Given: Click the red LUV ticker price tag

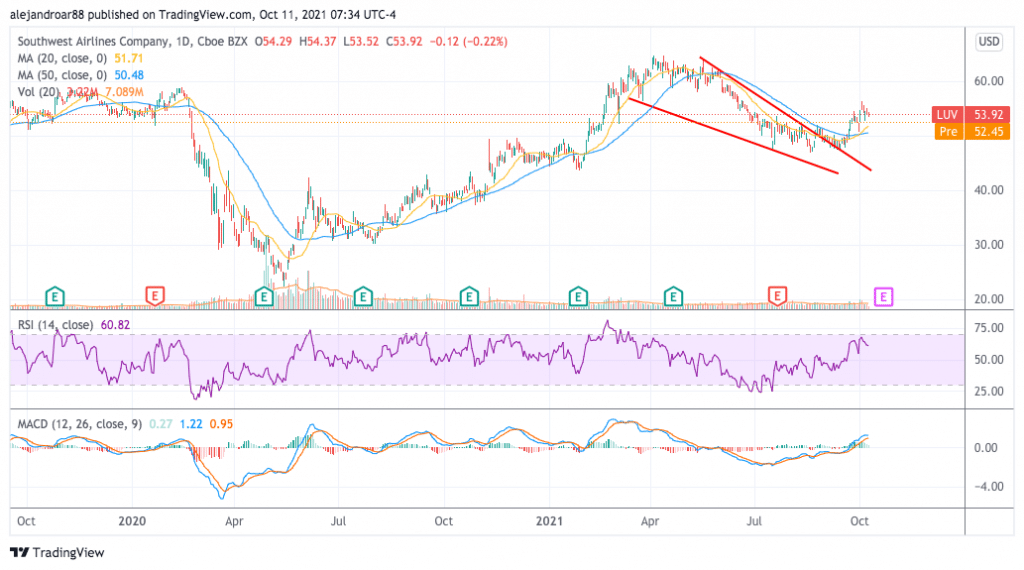Looking at the screenshot, I should pyautogui.click(x=970, y=115).
